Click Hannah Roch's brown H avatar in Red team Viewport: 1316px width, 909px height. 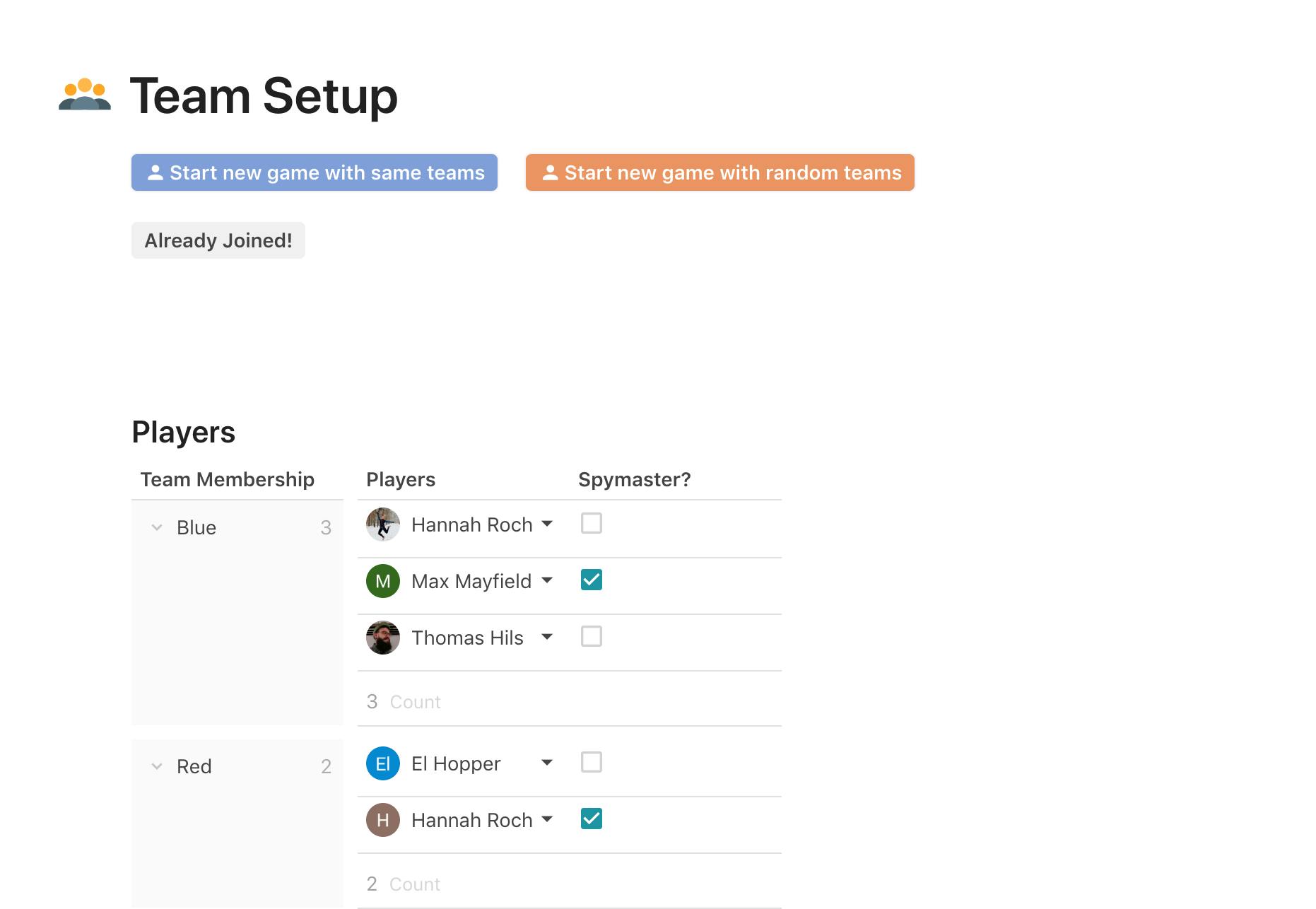pos(382,820)
